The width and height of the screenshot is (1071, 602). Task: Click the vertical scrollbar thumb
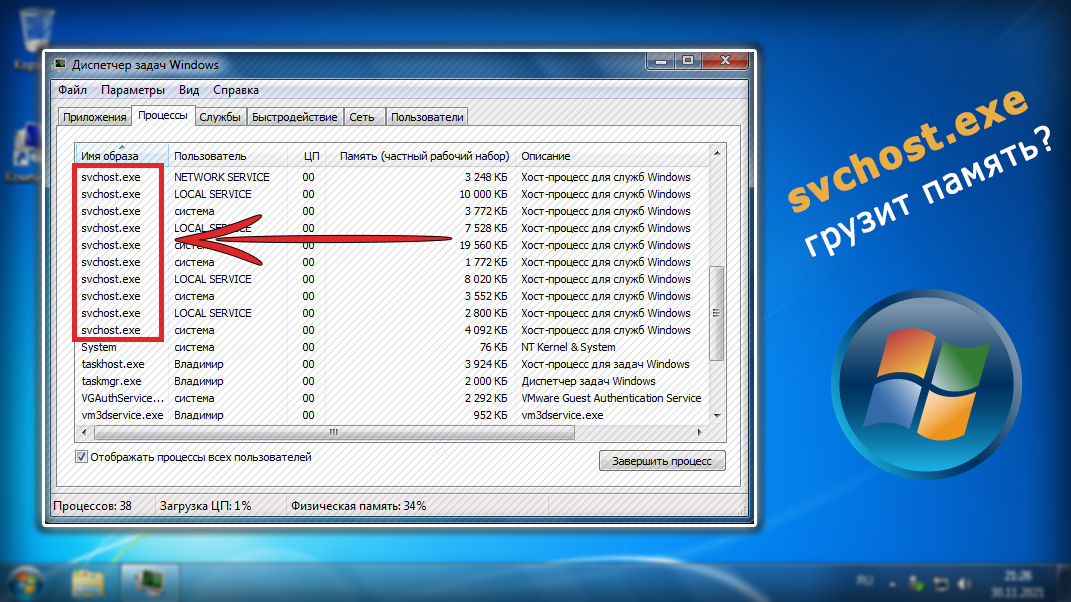717,313
